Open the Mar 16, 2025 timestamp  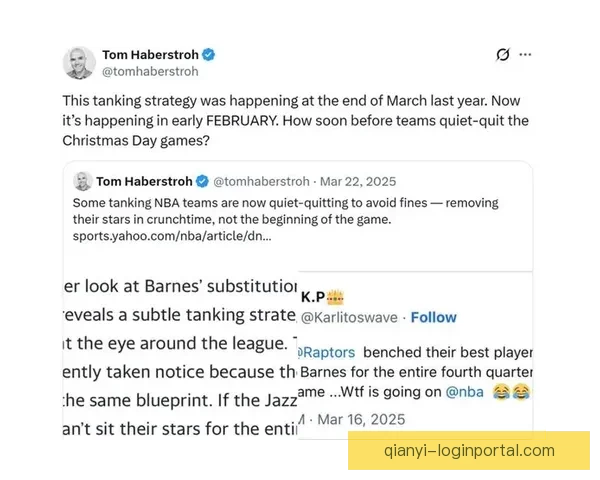343,419
